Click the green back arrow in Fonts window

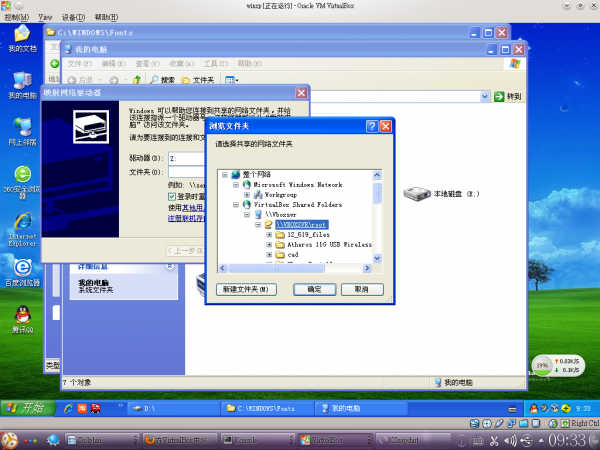pos(55,64)
